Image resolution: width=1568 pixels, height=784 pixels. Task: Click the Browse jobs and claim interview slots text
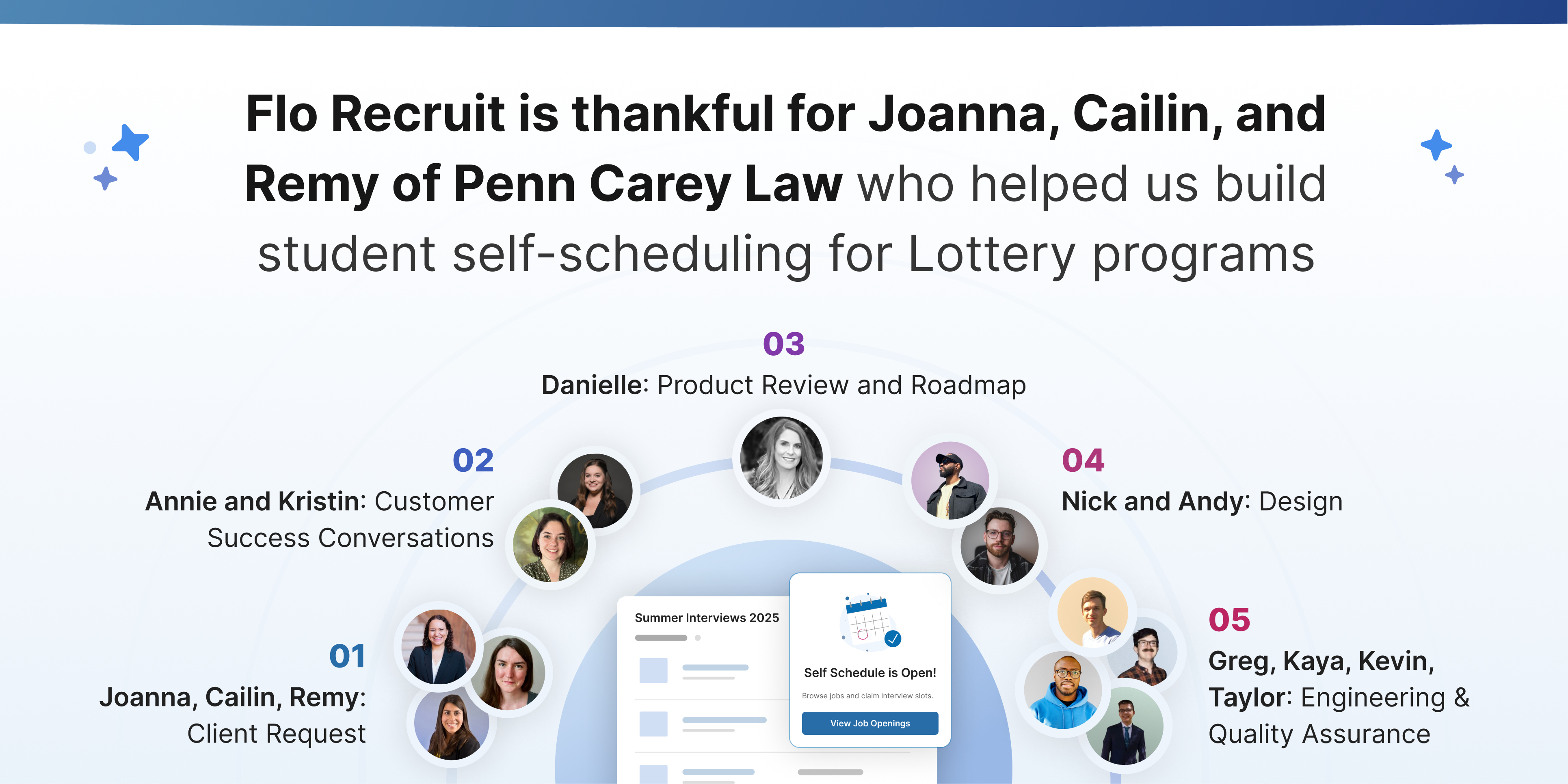(x=867, y=696)
